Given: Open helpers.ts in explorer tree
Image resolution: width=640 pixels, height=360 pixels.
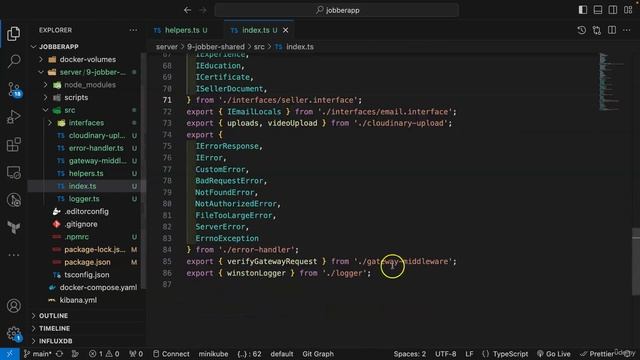Looking at the screenshot, I should click(x=87, y=173).
